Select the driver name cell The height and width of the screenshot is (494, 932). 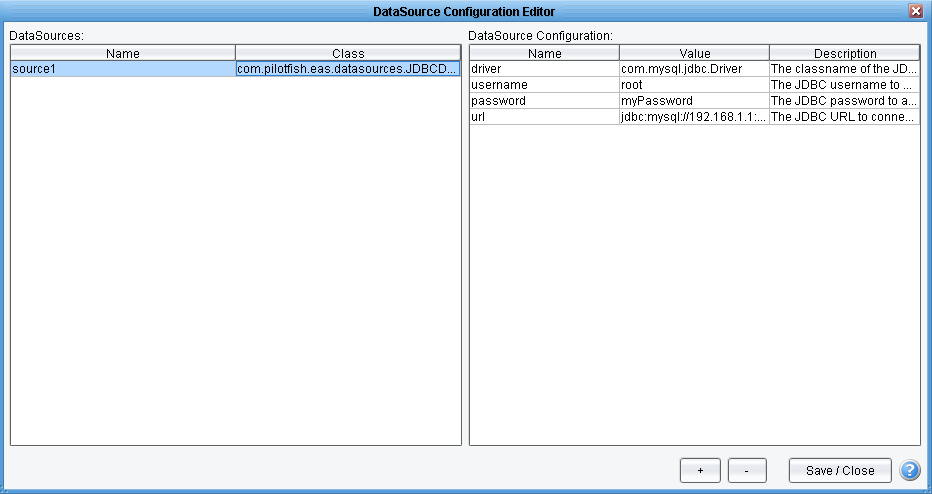tap(544, 69)
